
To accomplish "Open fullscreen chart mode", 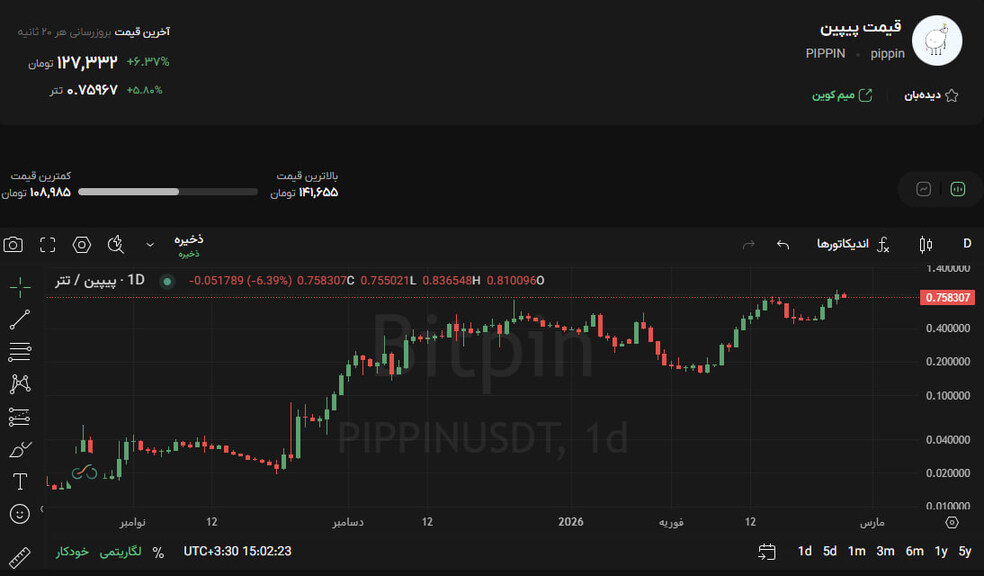I will [48, 245].
